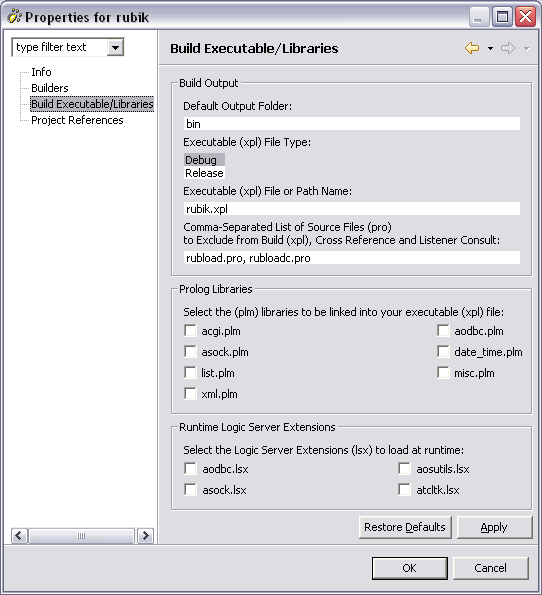This screenshot has width=542, height=595.
Task: Open the forward history dropdown arrow
Action: 526,49
